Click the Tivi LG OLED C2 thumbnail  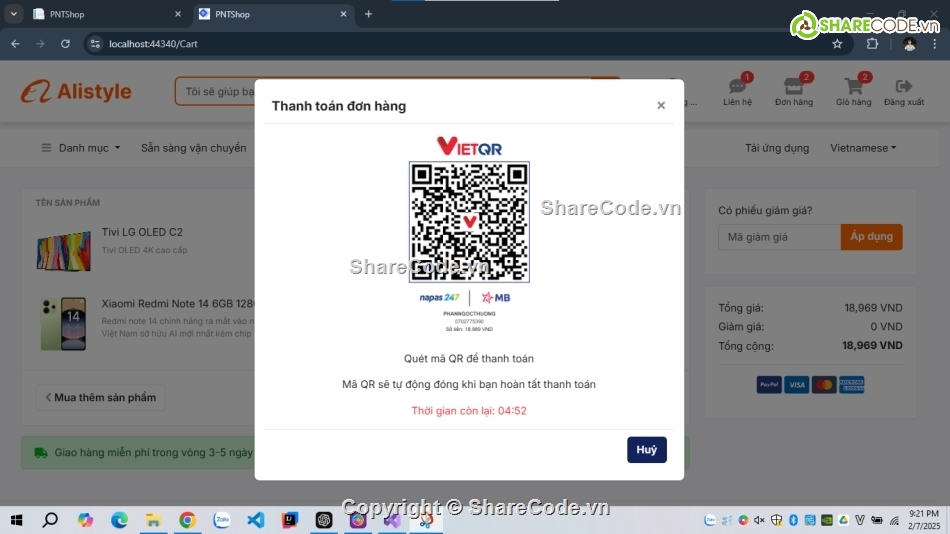[x=64, y=251]
